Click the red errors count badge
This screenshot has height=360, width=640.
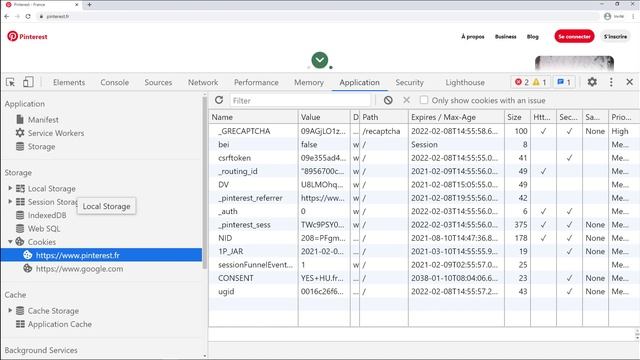coord(522,82)
